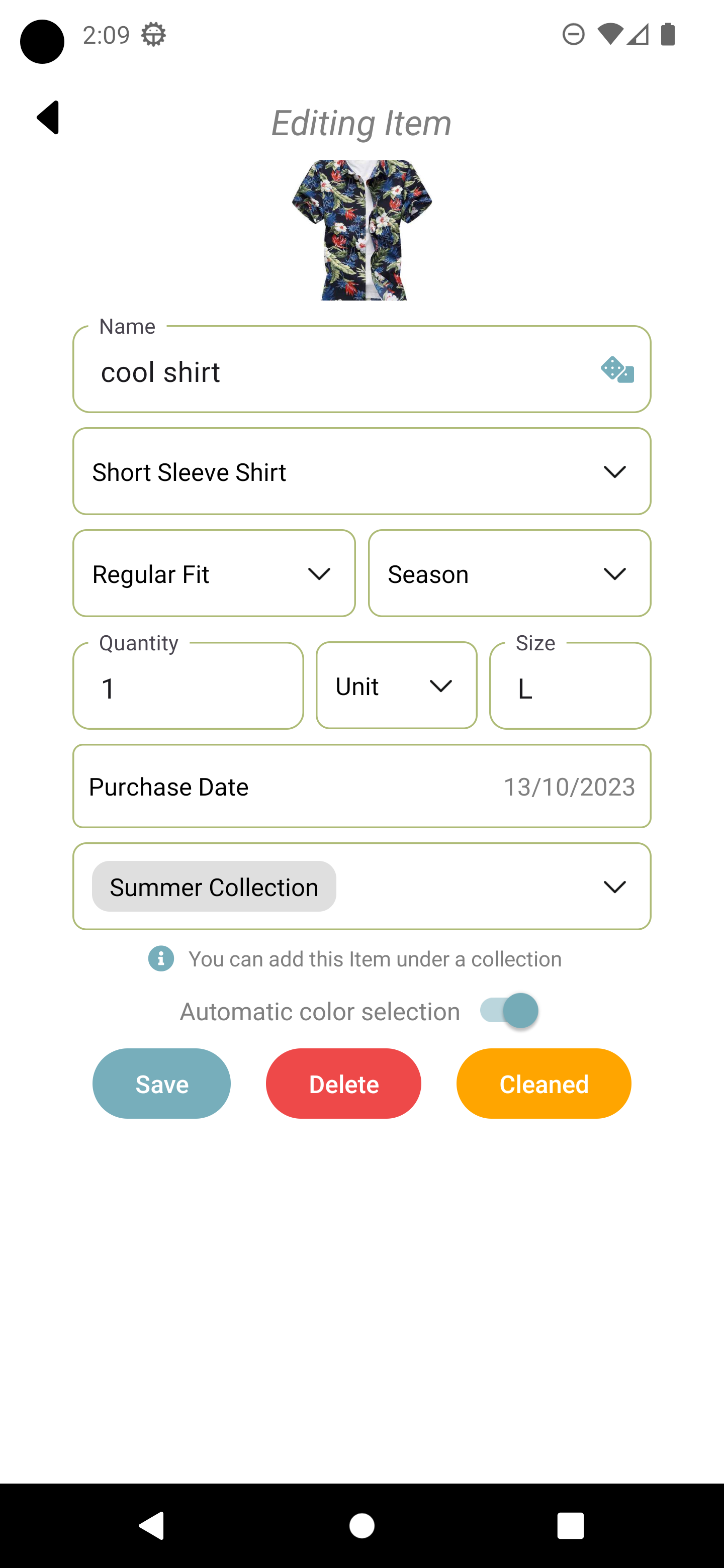Viewport: 724px width, 1568px height.
Task: Tap the back arrow beside Editing Item
Action: pos(48,118)
